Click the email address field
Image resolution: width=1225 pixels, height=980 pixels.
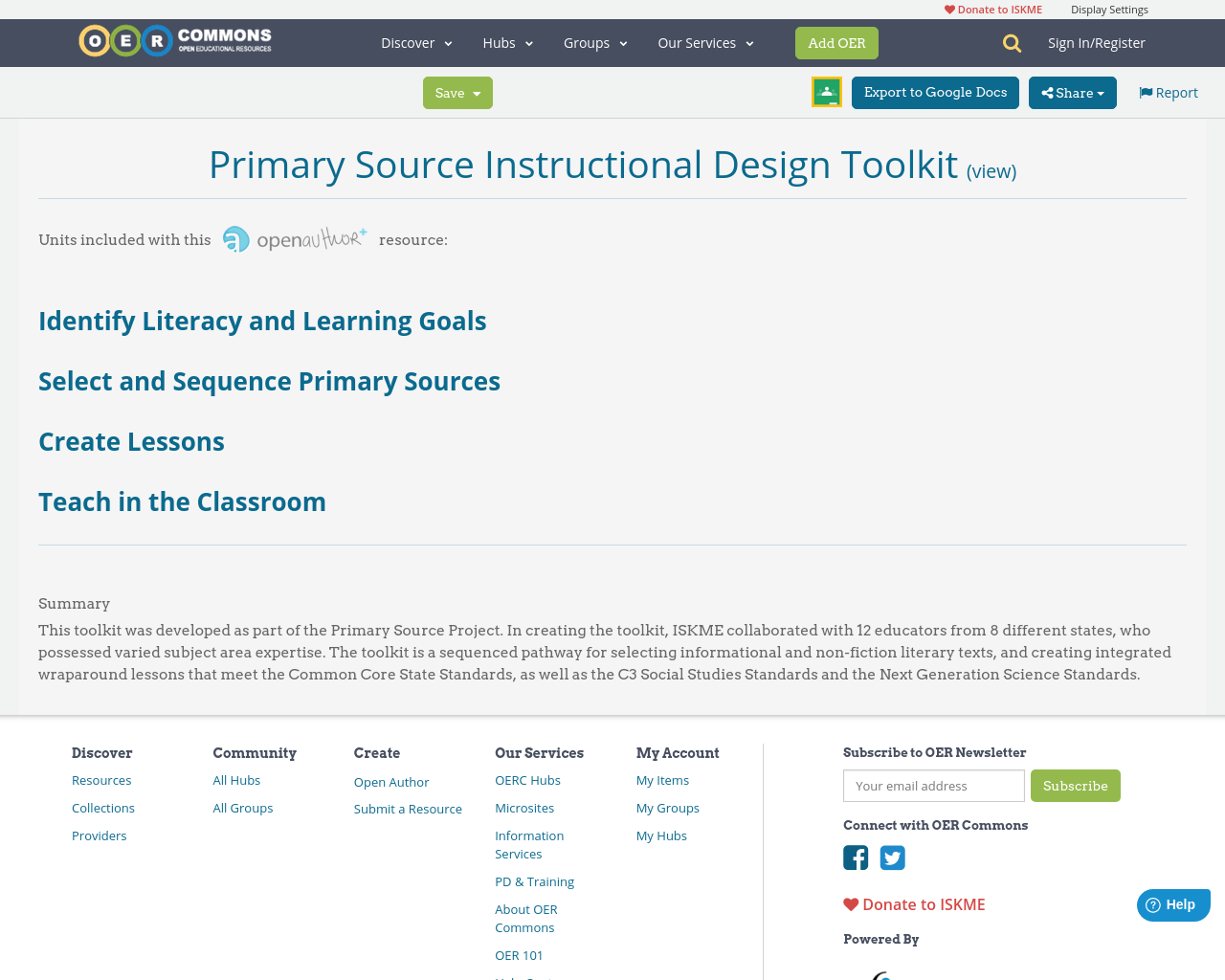(x=933, y=786)
